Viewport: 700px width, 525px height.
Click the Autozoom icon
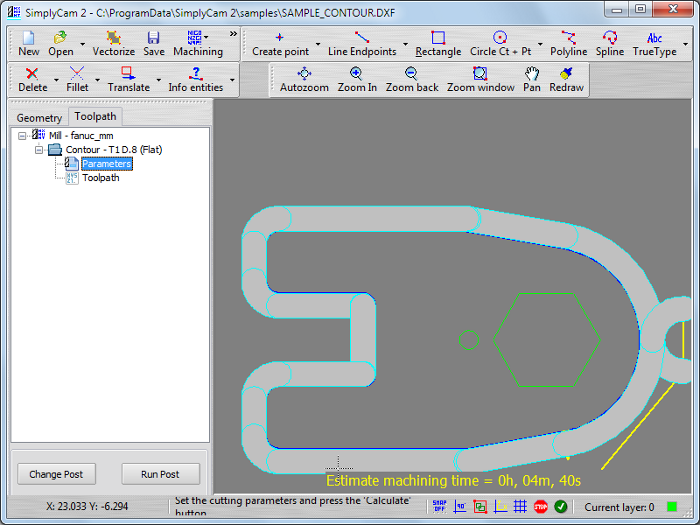(305, 79)
